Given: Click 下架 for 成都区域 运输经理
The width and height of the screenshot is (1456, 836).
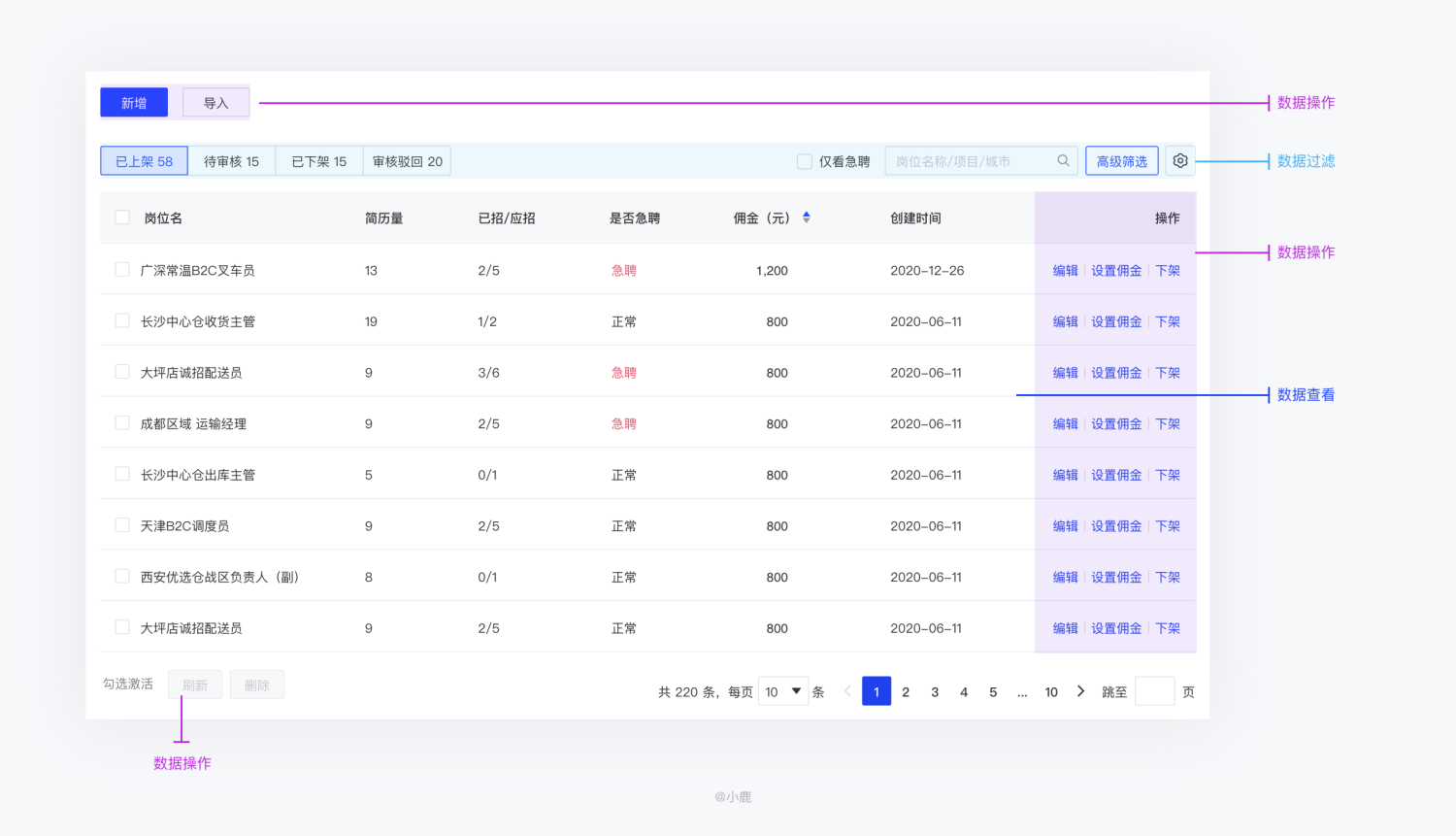Looking at the screenshot, I should pyautogui.click(x=1168, y=424).
